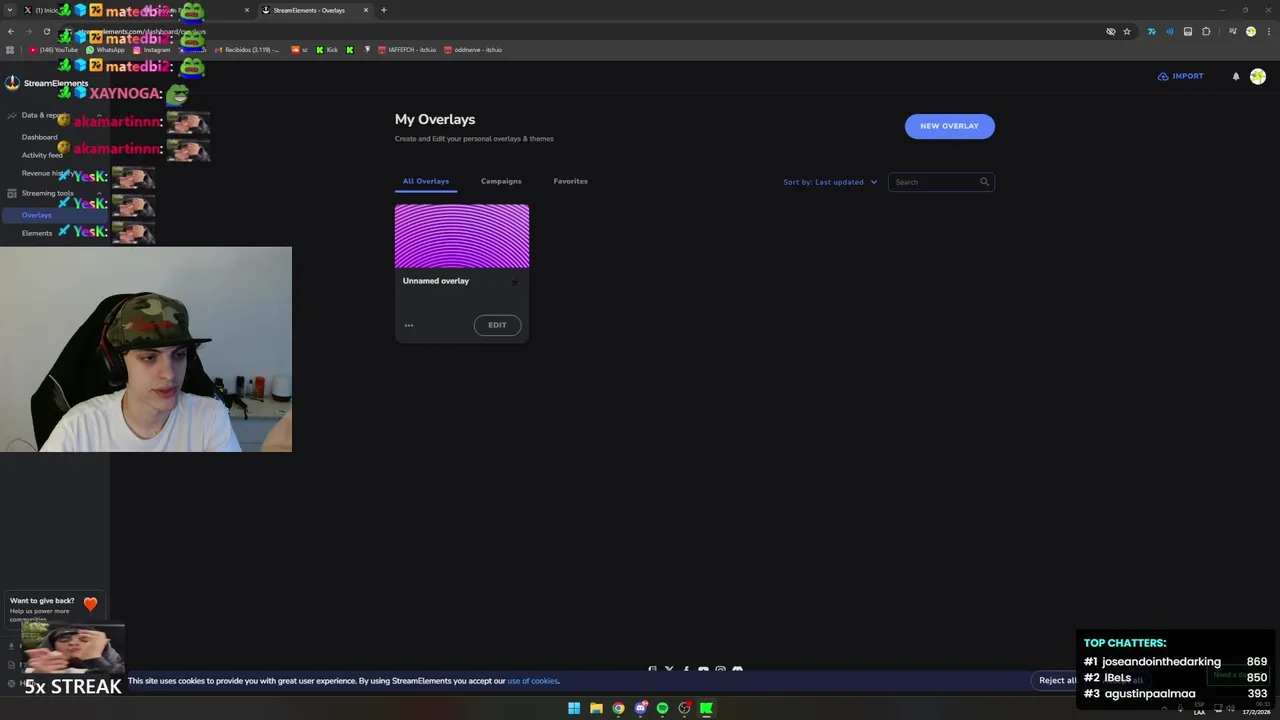Screen dimensions: 1280x720
Task: Open the oddnerve itch.io bookmark
Action: (473, 50)
